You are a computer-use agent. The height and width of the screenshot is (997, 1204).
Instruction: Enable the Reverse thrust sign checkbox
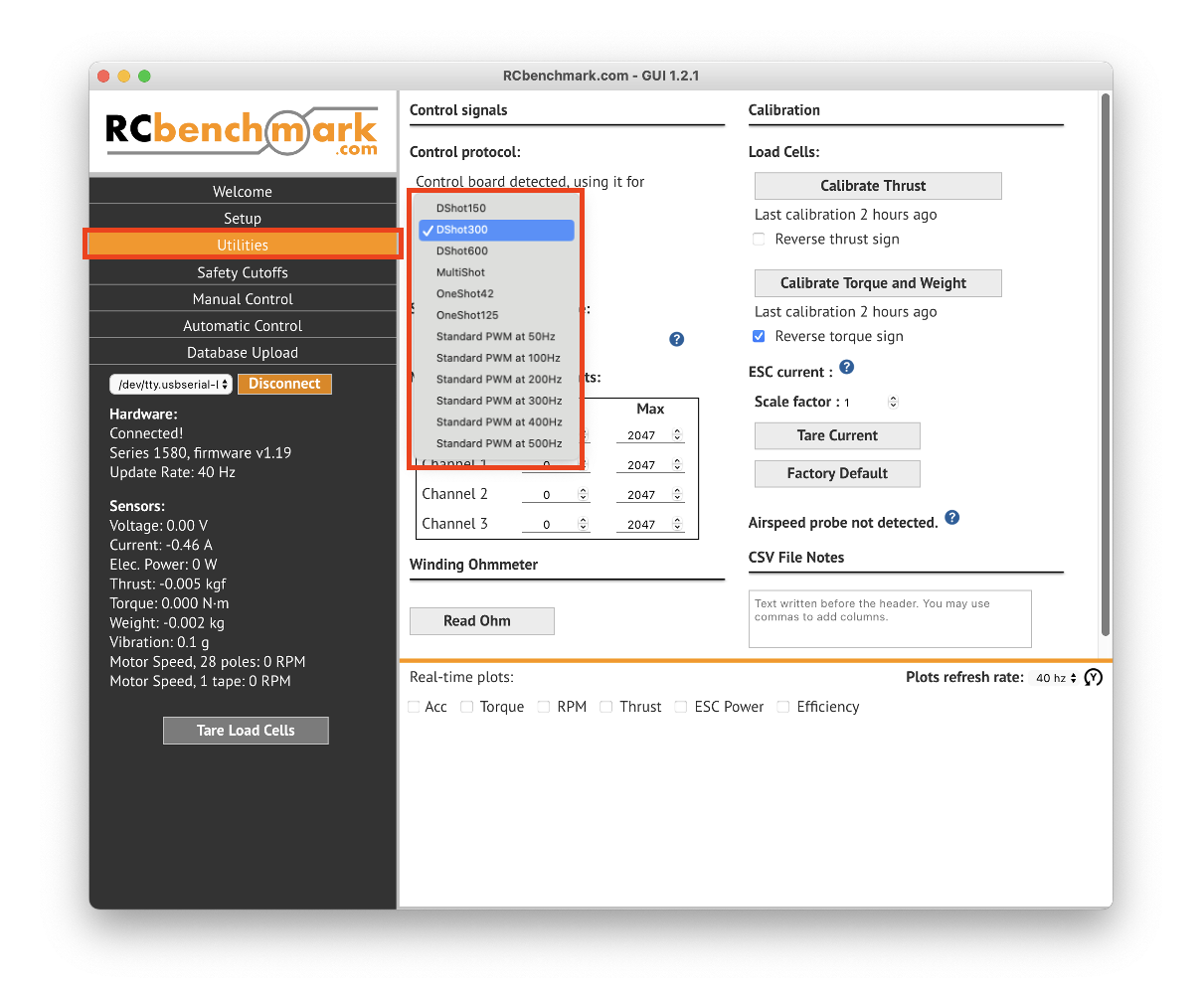(x=760, y=240)
